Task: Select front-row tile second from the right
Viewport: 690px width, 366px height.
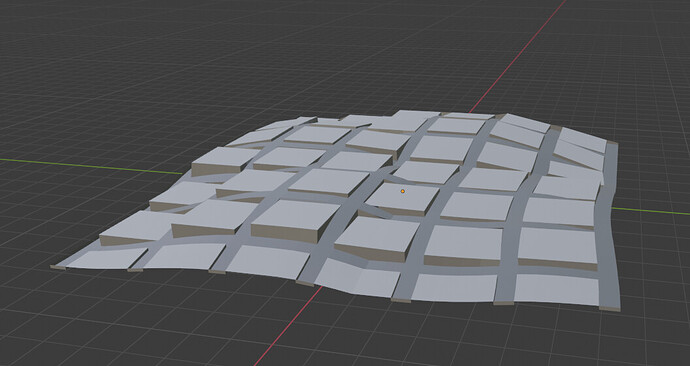Action: (454, 287)
